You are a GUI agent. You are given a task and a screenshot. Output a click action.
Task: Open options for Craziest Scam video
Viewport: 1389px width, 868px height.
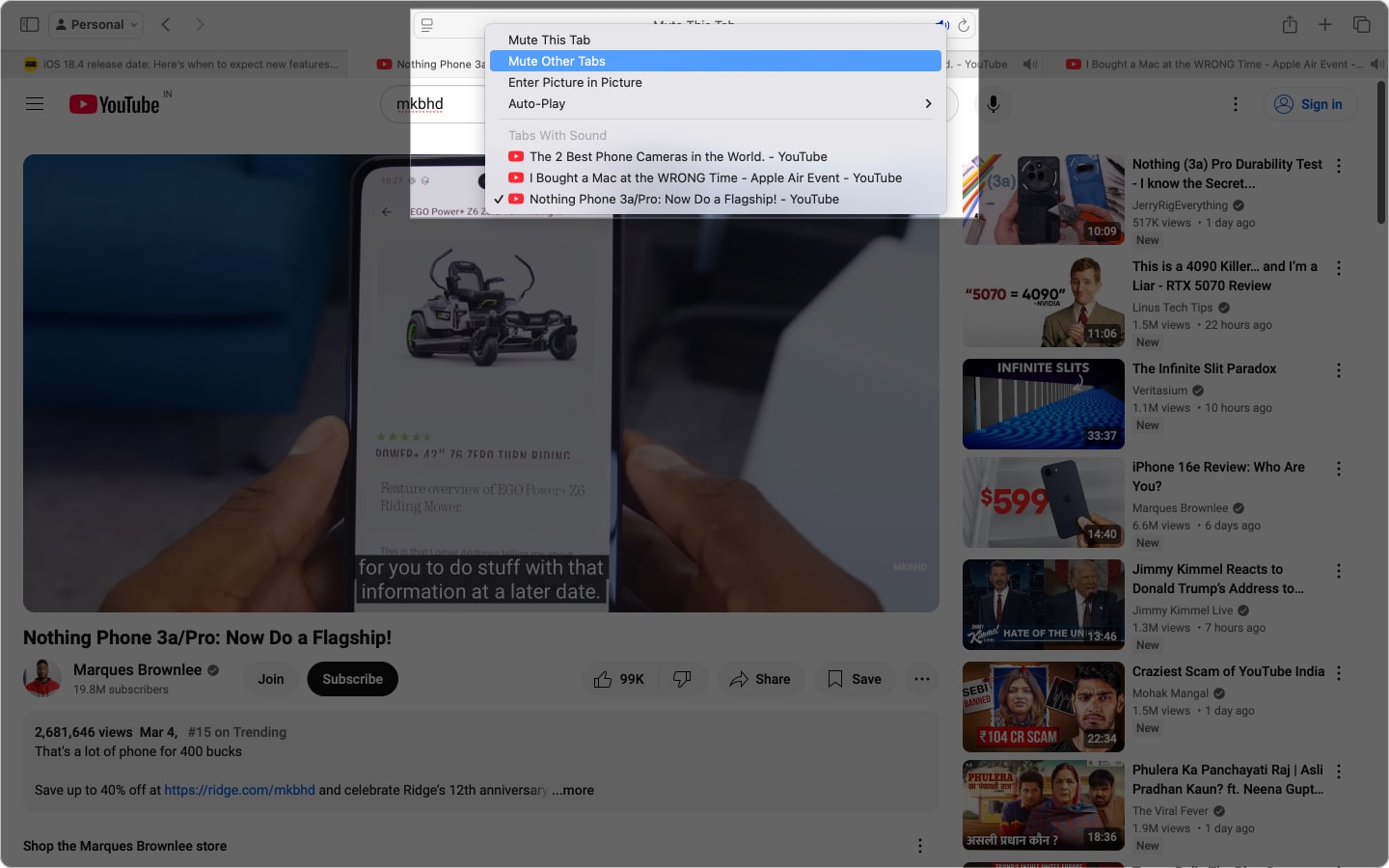[x=1339, y=673]
